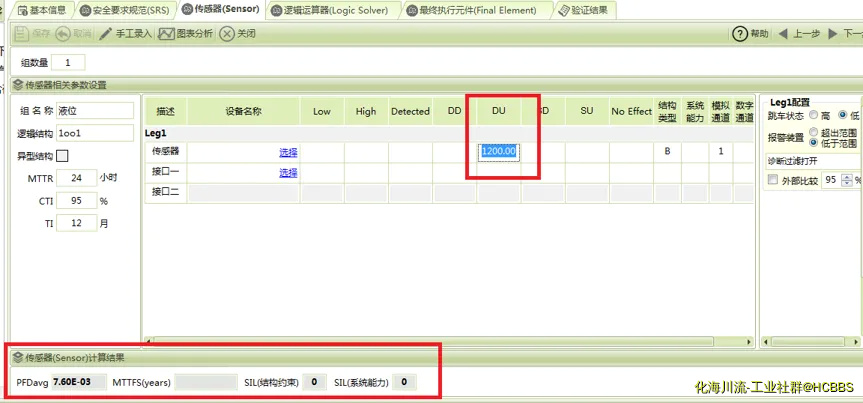The width and height of the screenshot is (863, 403).
Task: Select the Leg1 group row
Action: point(449,133)
